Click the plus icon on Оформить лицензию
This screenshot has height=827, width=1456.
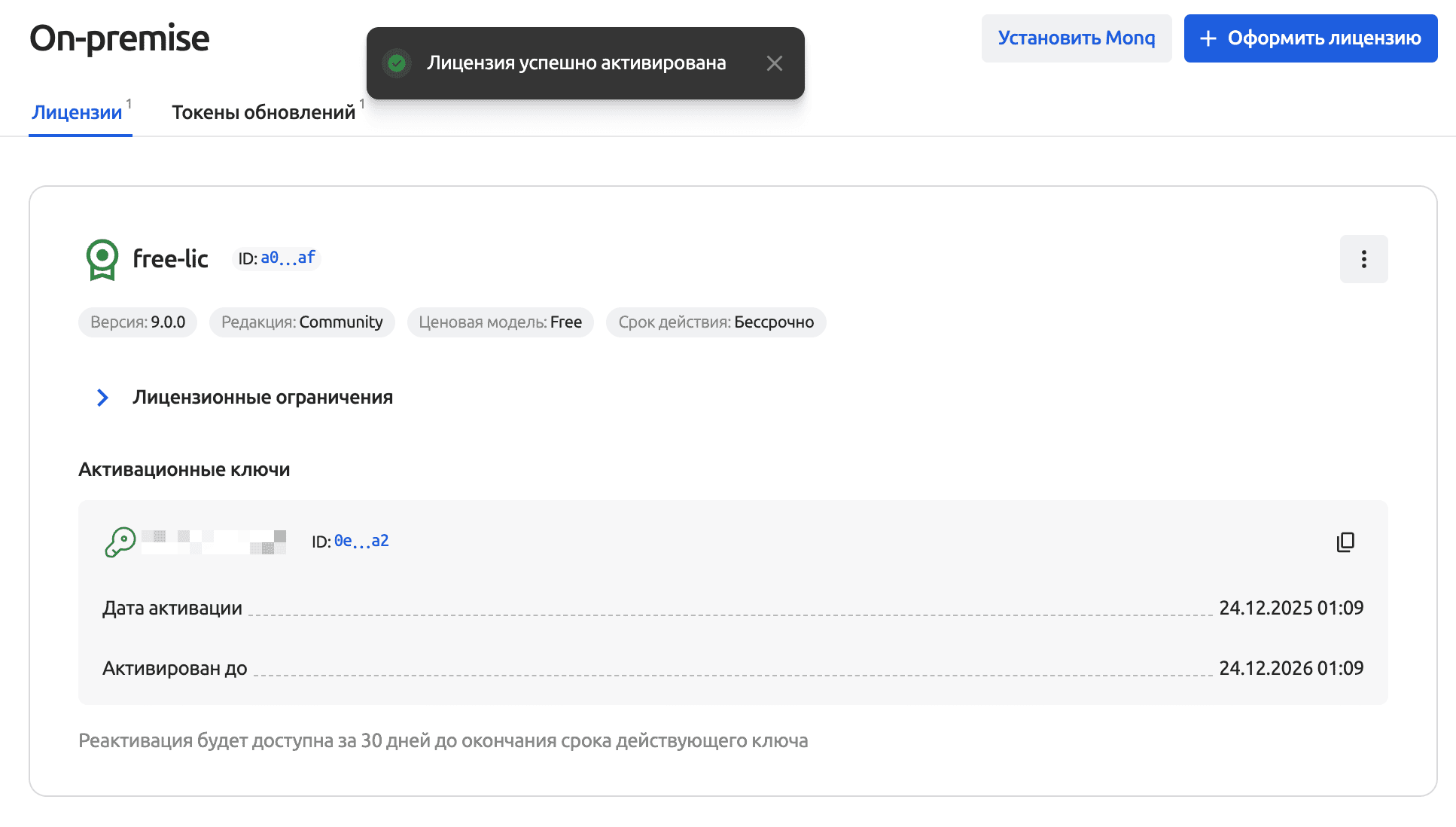pos(1208,38)
